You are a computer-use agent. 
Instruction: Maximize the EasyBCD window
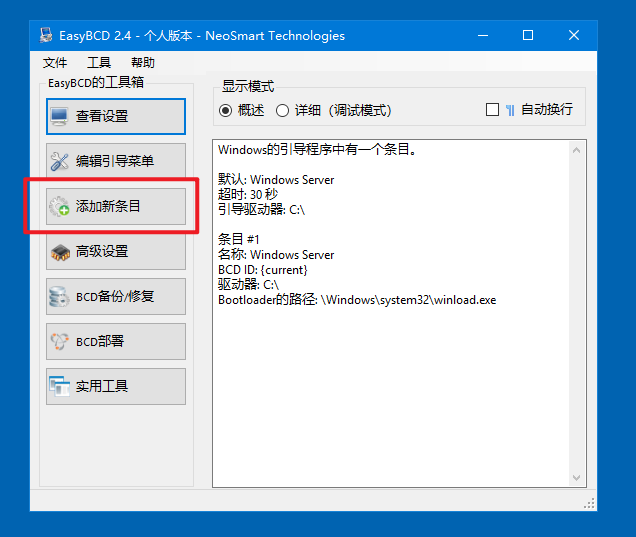point(528,35)
